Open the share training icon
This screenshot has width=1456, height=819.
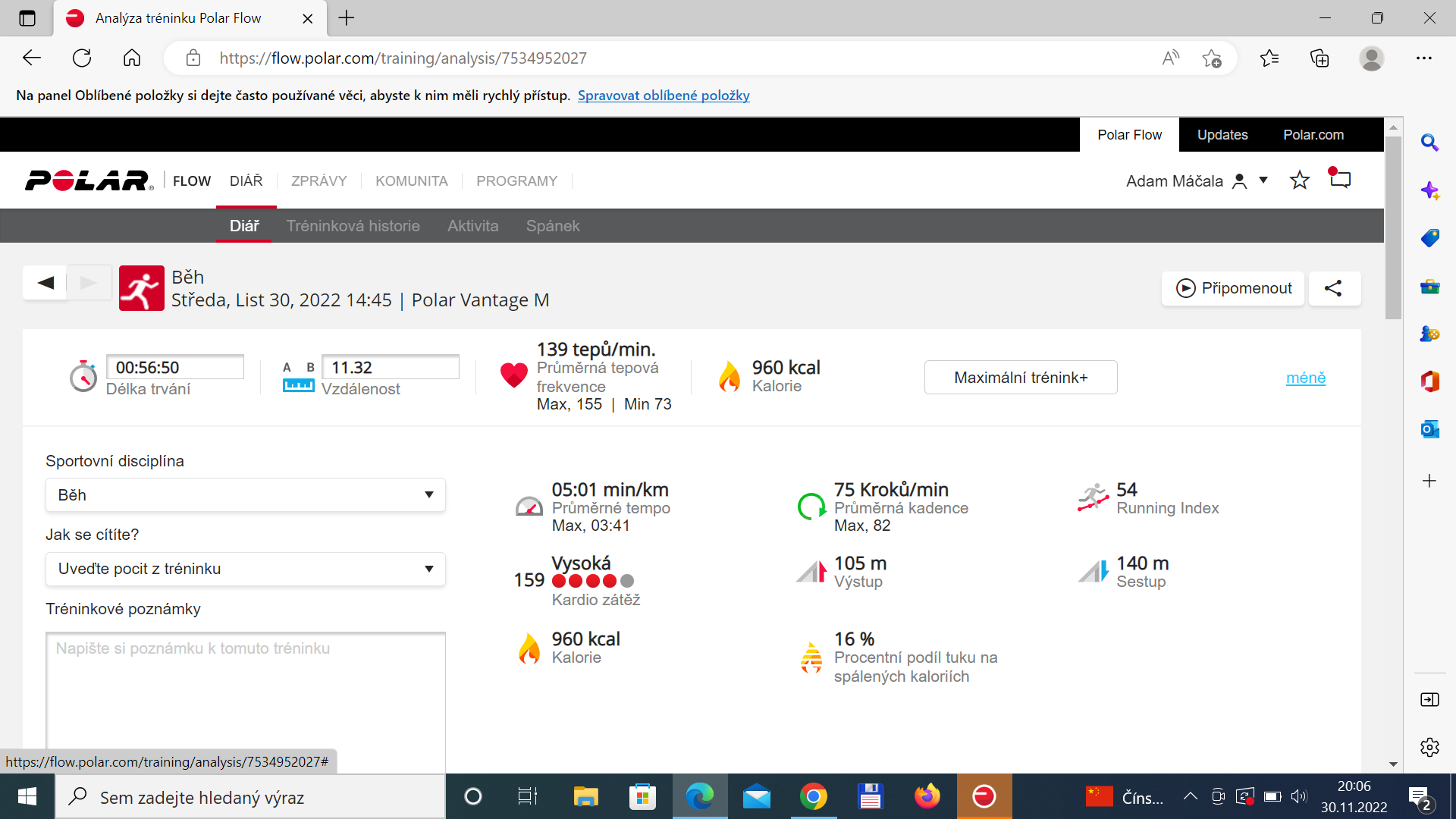[1333, 288]
